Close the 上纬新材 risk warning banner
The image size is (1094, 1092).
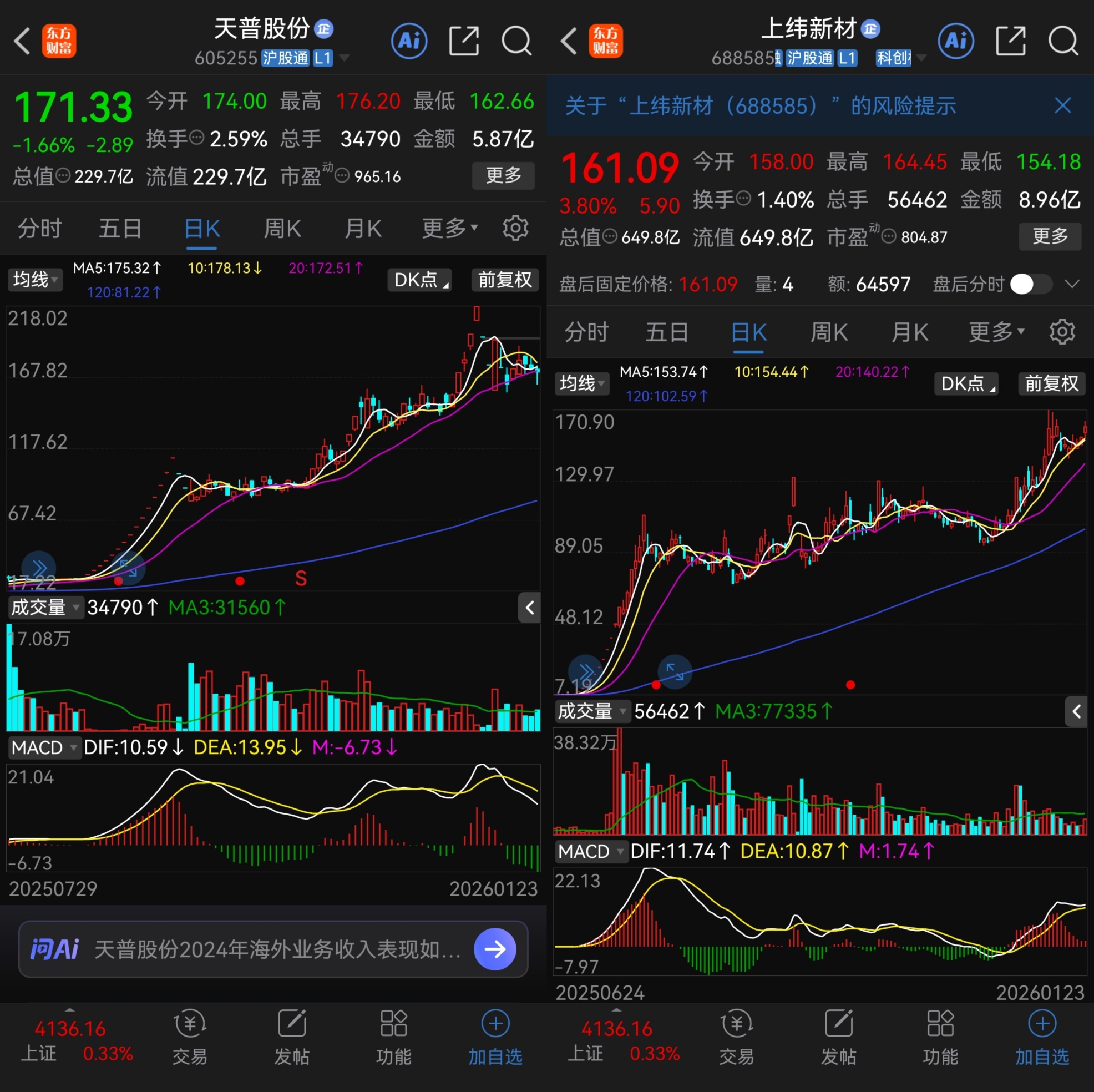click(1062, 105)
